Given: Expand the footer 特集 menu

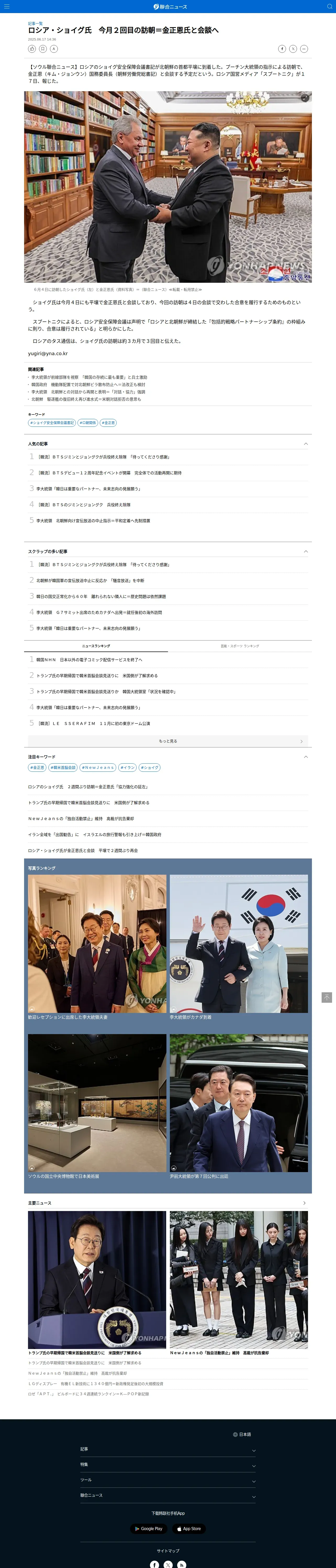Looking at the screenshot, I should [168, 1465].
